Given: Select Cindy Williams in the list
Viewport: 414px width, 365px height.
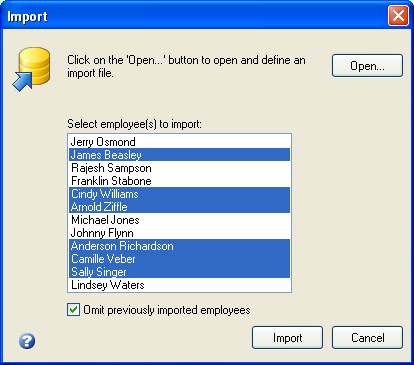Looking at the screenshot, I should tap(179, 194).
